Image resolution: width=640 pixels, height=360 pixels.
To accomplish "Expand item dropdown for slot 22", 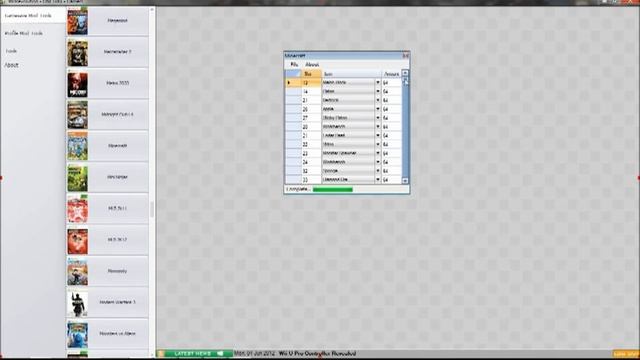I will (378, 144).
